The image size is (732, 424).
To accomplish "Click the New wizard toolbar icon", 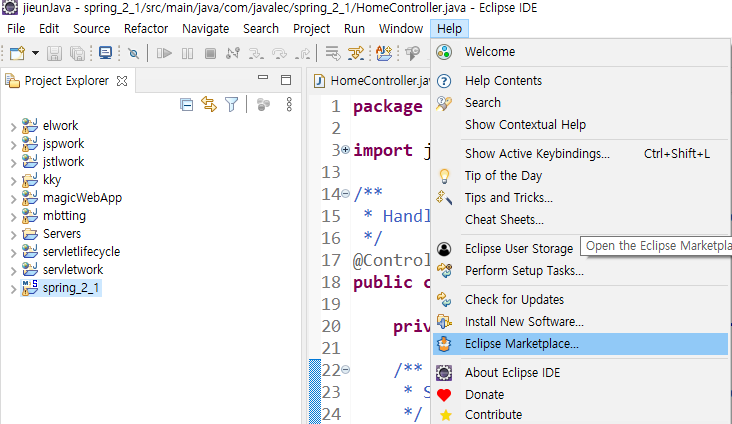I will pyautogui.click(x=17, y=53).
